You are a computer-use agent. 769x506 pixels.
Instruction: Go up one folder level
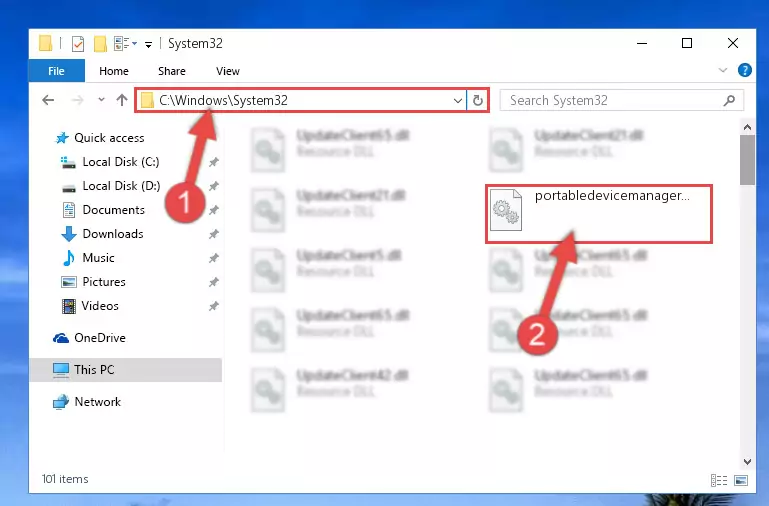(122, 100)
